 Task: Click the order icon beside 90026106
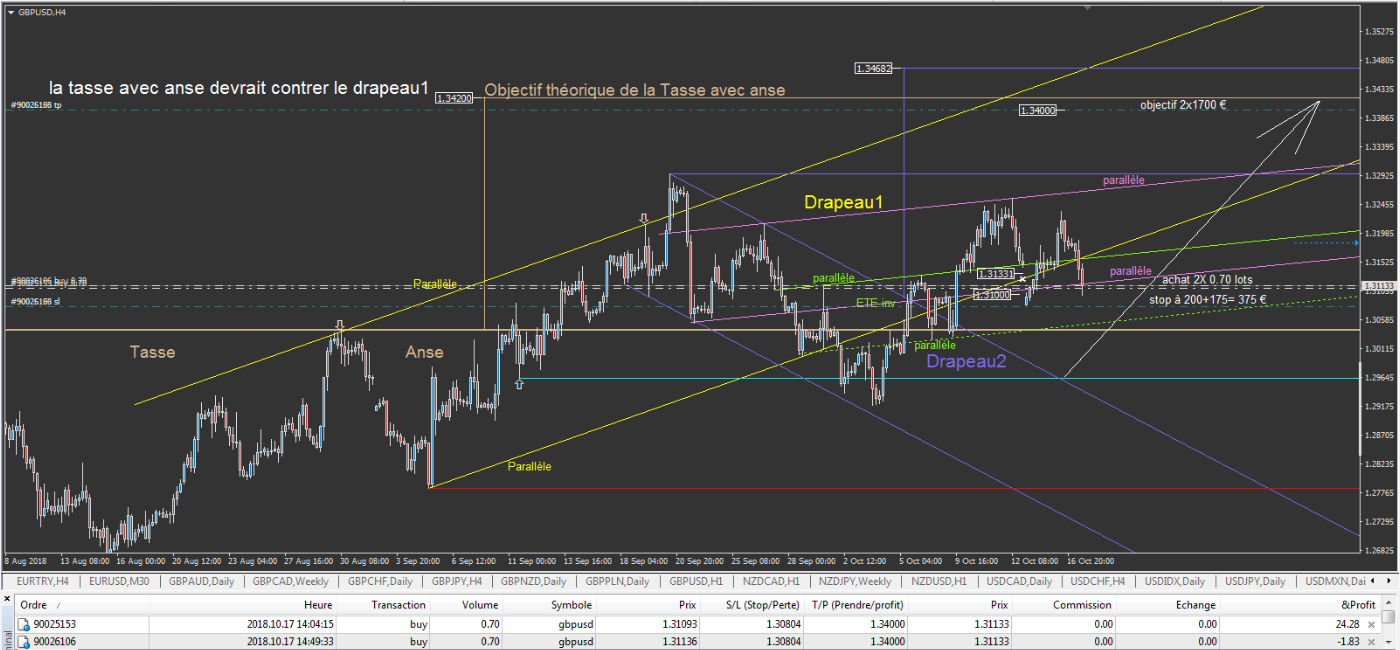coord(22,641)
